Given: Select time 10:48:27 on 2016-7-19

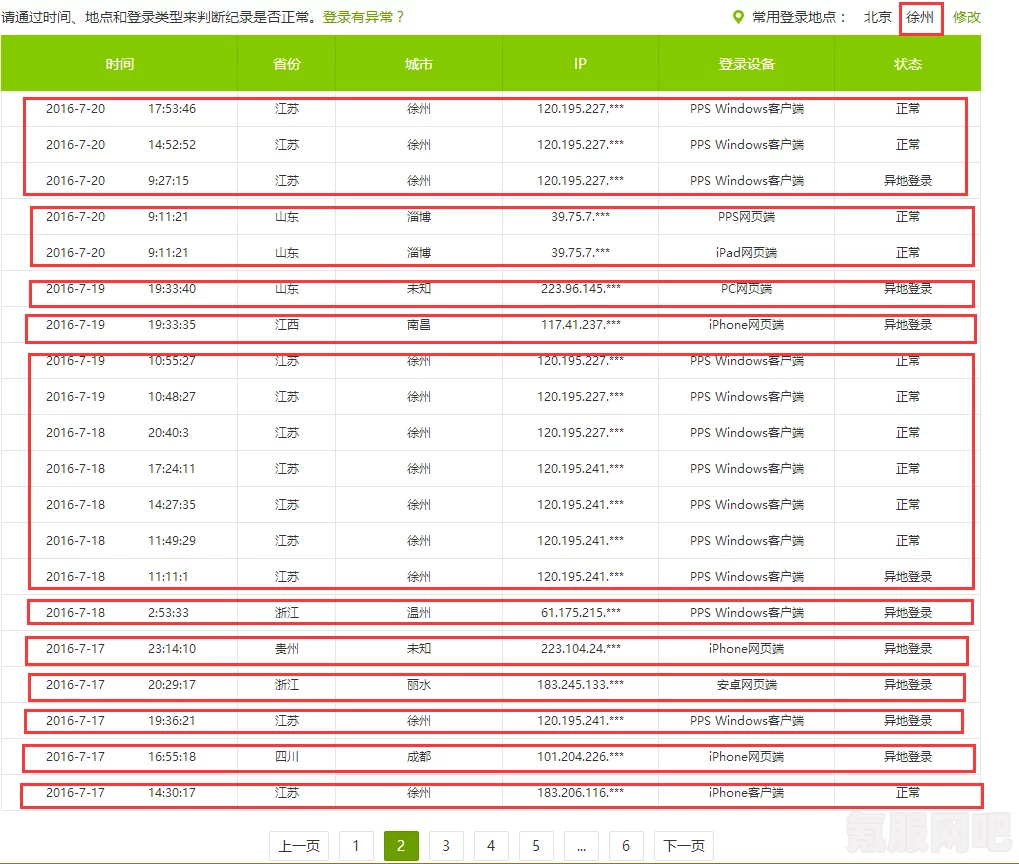Looking at the screenshot, I should (x=172, y=397).
